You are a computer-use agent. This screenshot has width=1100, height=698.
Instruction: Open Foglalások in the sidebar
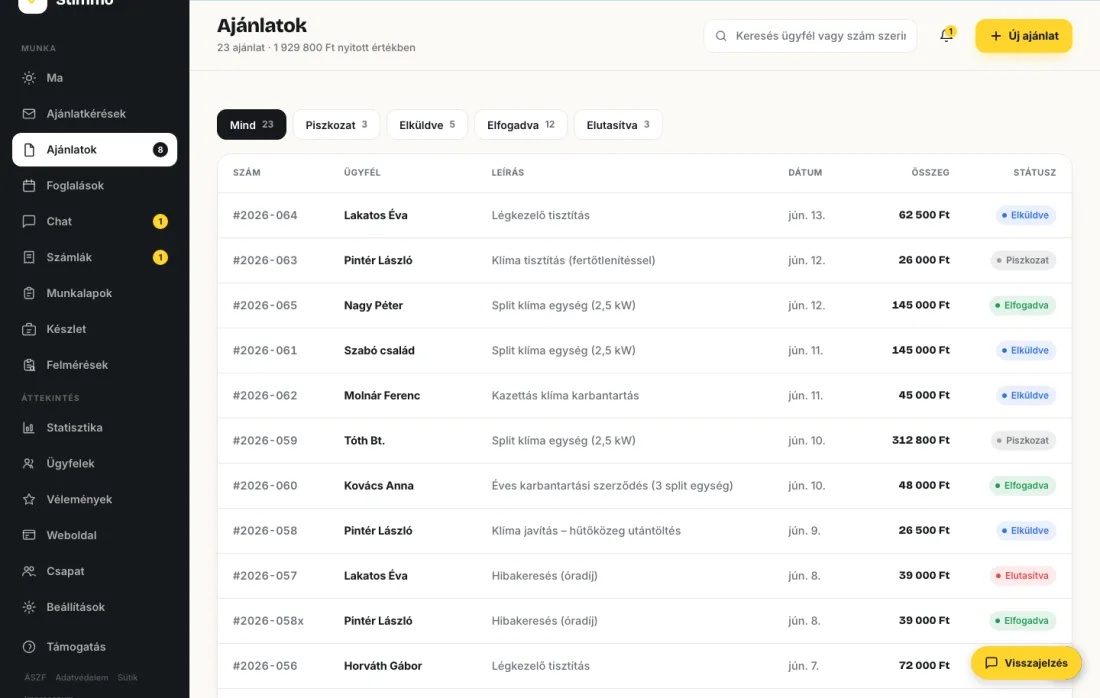coord(94,185)
